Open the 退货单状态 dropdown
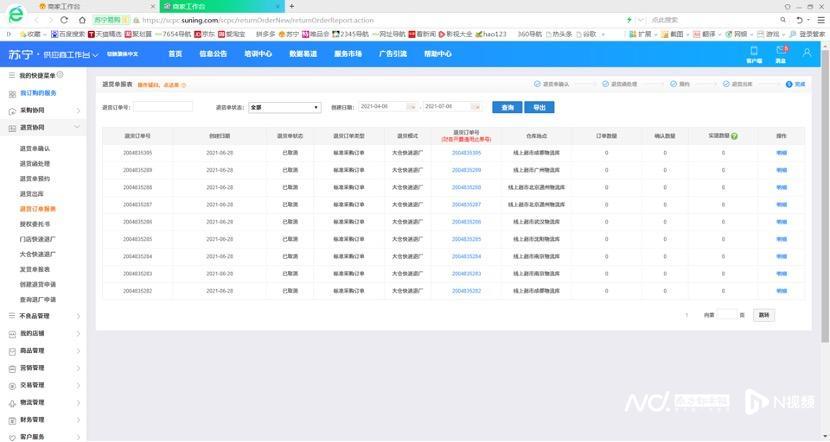The height and width of the screenshot is (442, 830). click(x=284, y=106)
